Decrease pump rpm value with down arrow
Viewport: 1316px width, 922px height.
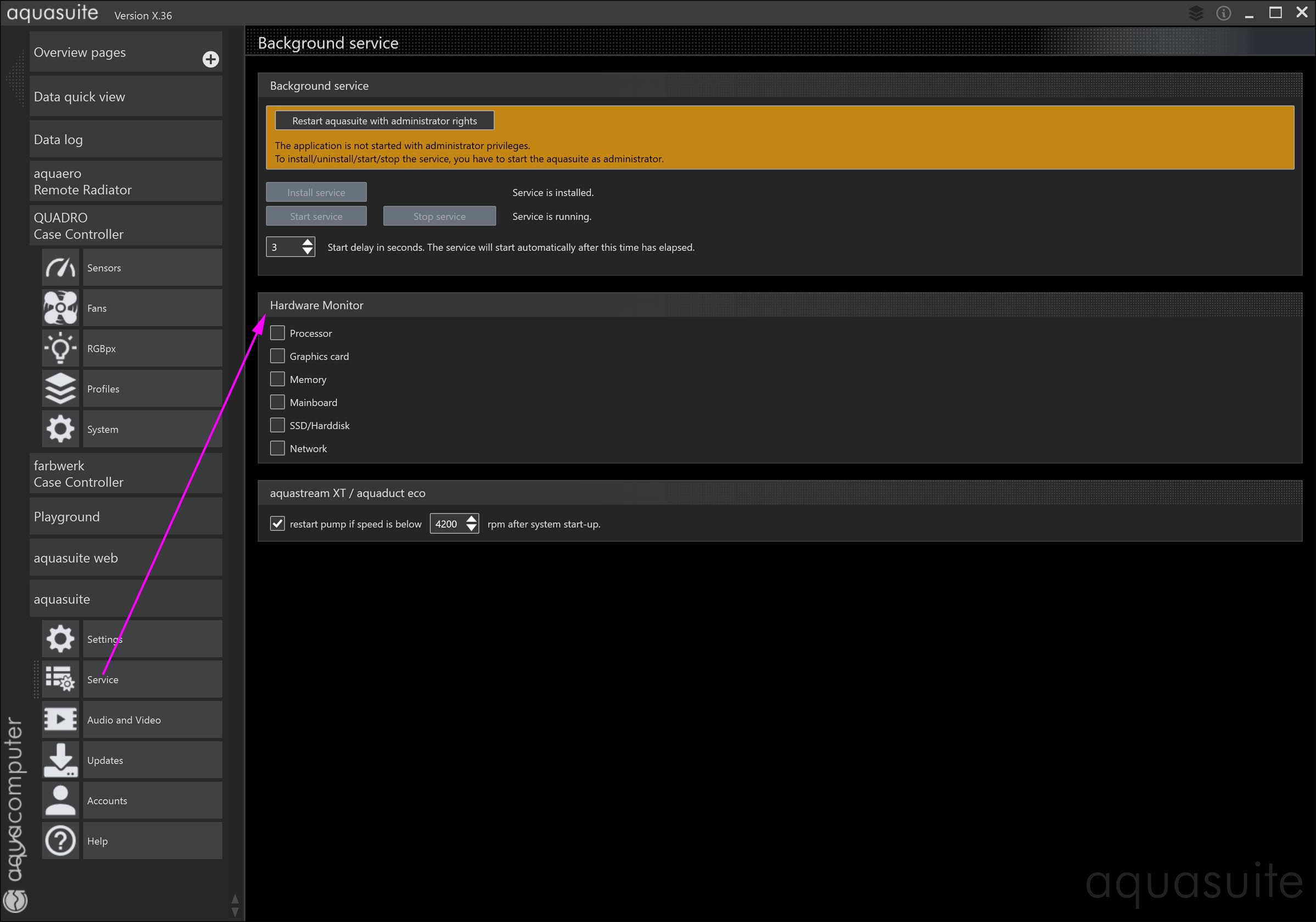pos(471,528)
